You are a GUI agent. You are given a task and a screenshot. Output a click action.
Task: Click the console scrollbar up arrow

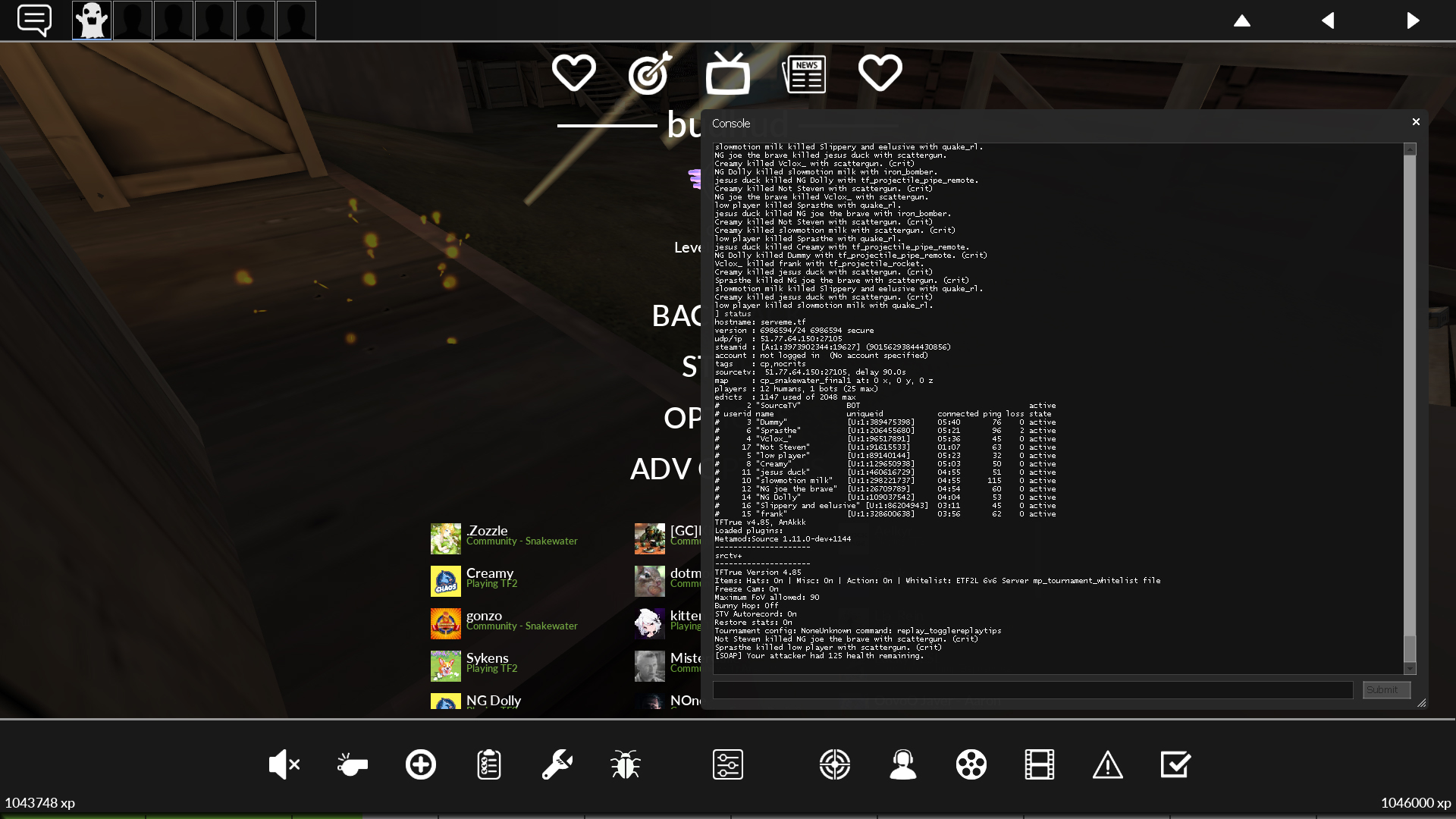(x=1410, y=149)
